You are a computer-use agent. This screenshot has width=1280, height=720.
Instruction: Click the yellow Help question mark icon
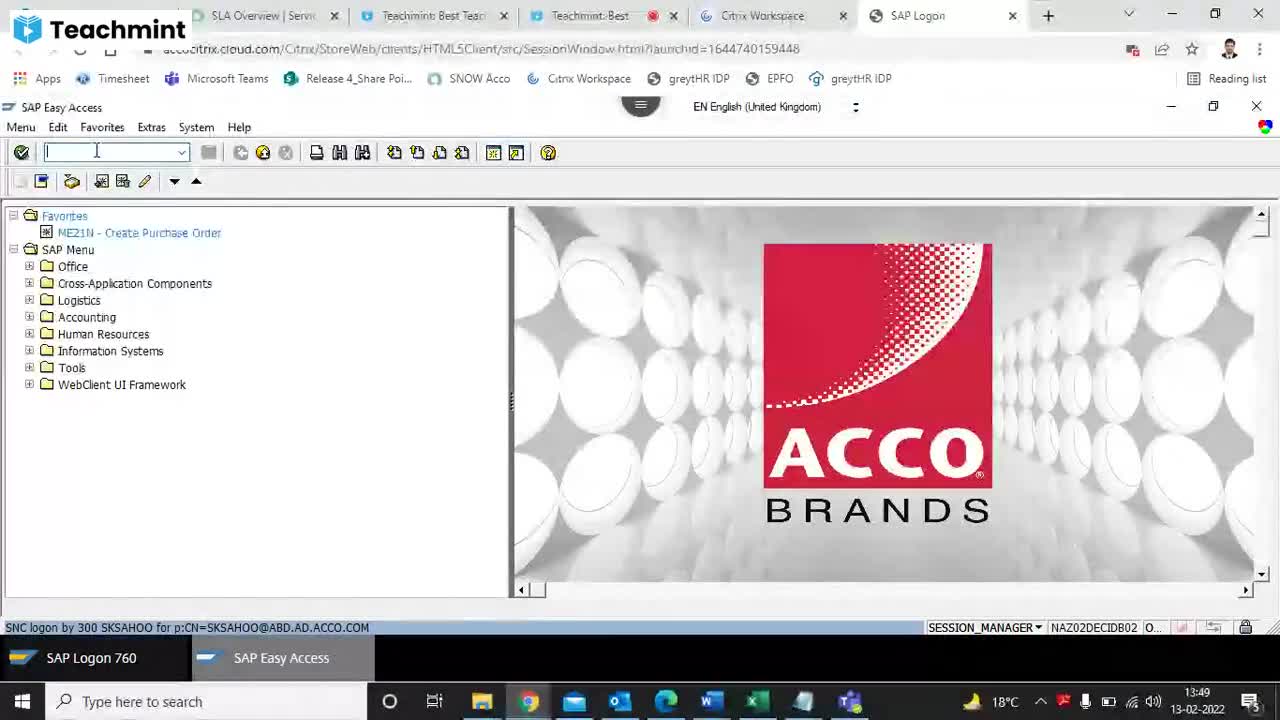(x=548, y=152)
